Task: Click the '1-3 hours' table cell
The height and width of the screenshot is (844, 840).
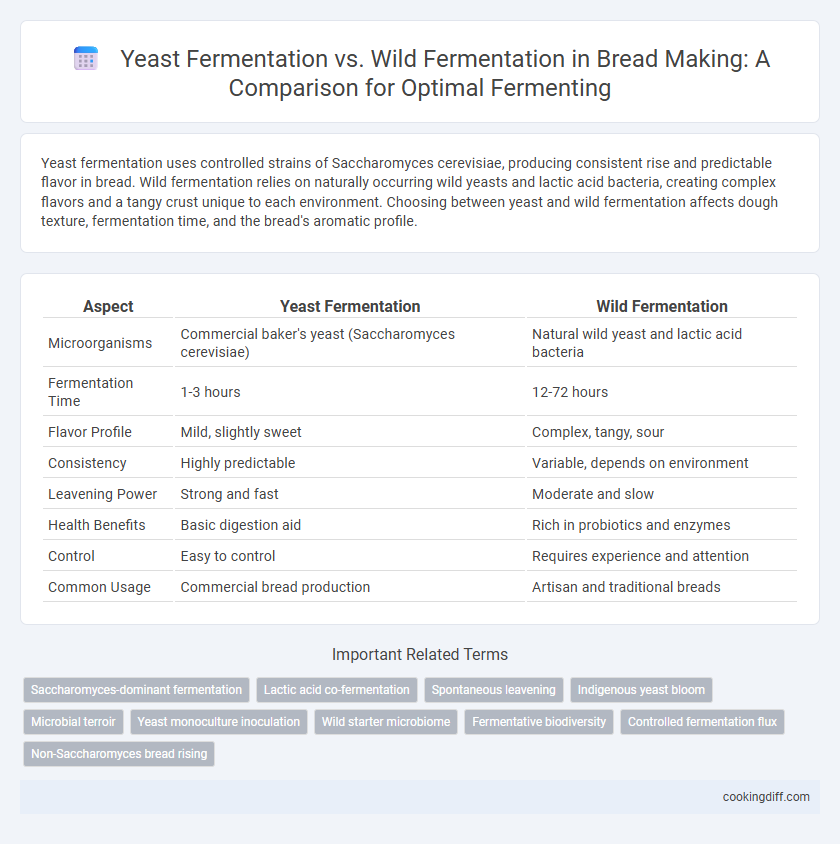Action: [x=350, y=392]
